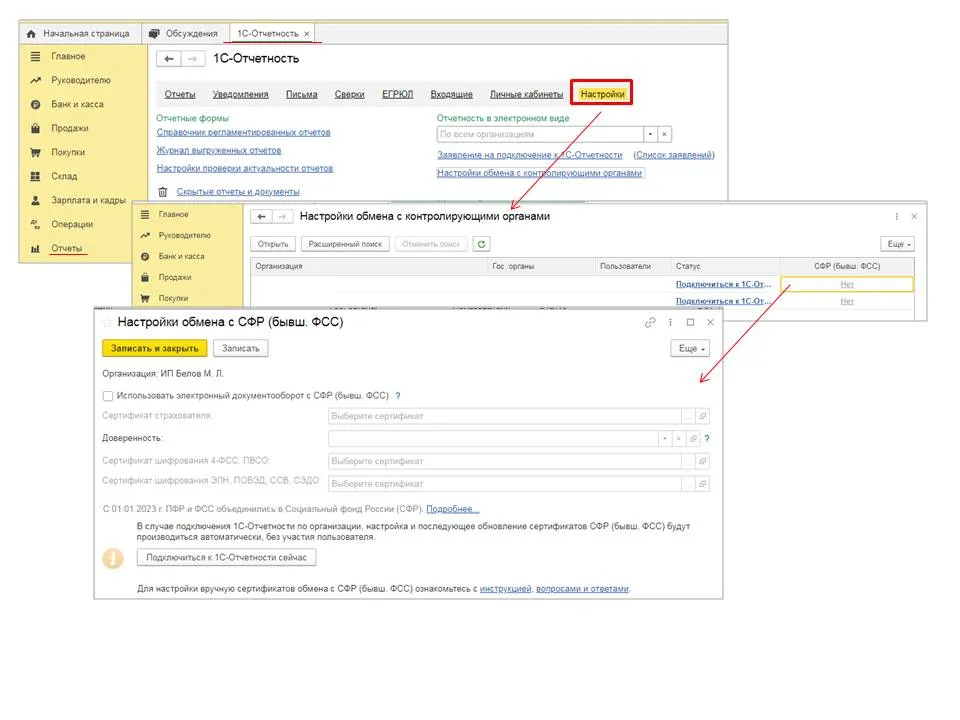The width and height of the screenshot is (960, 720).
Task: Open Скрытые отчеты и документы link
Action: [238, 192]
